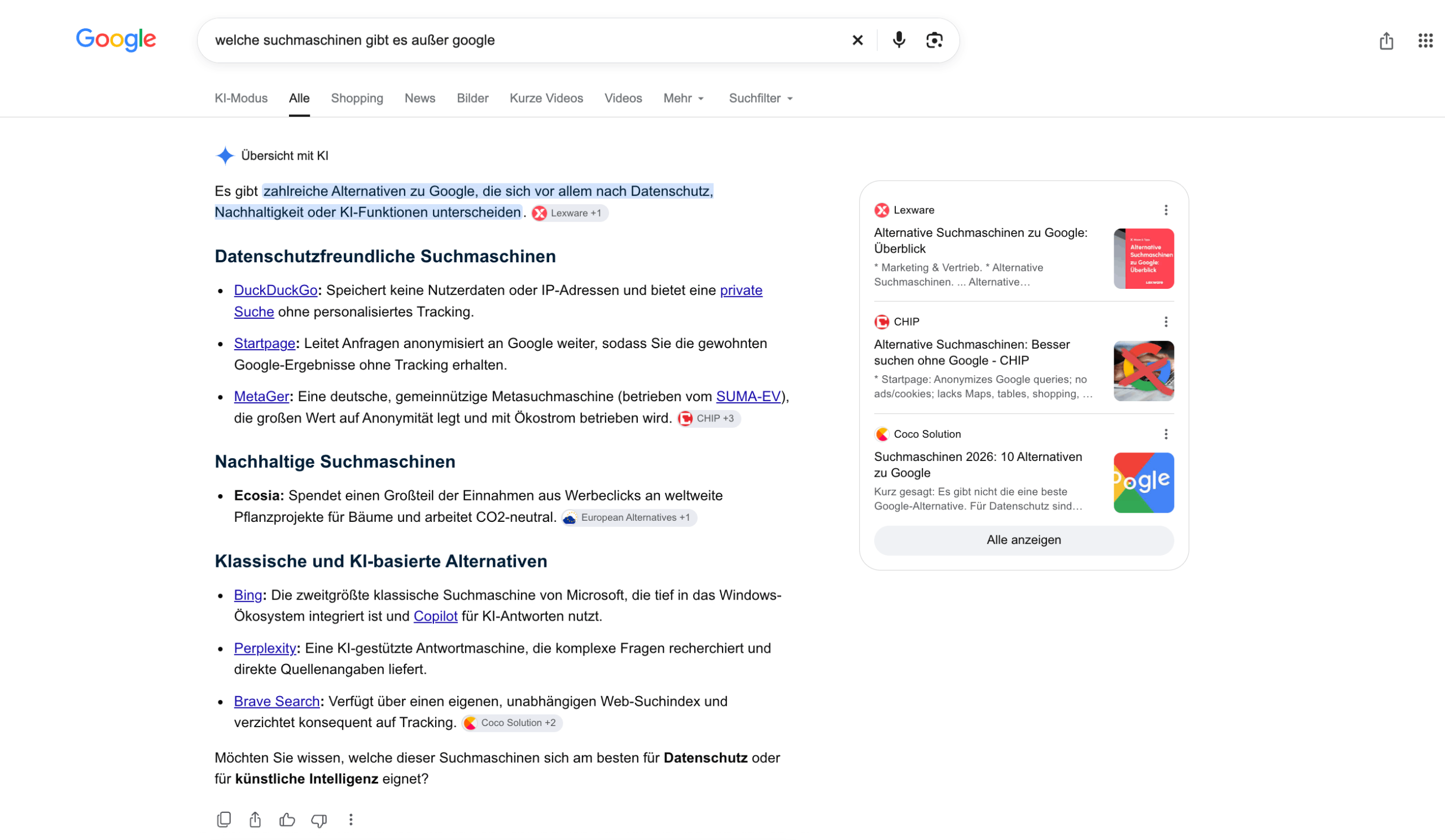This screenshot has width=1445, height=840.
Task: Open the Perplexity link
Action: (265, 649)
